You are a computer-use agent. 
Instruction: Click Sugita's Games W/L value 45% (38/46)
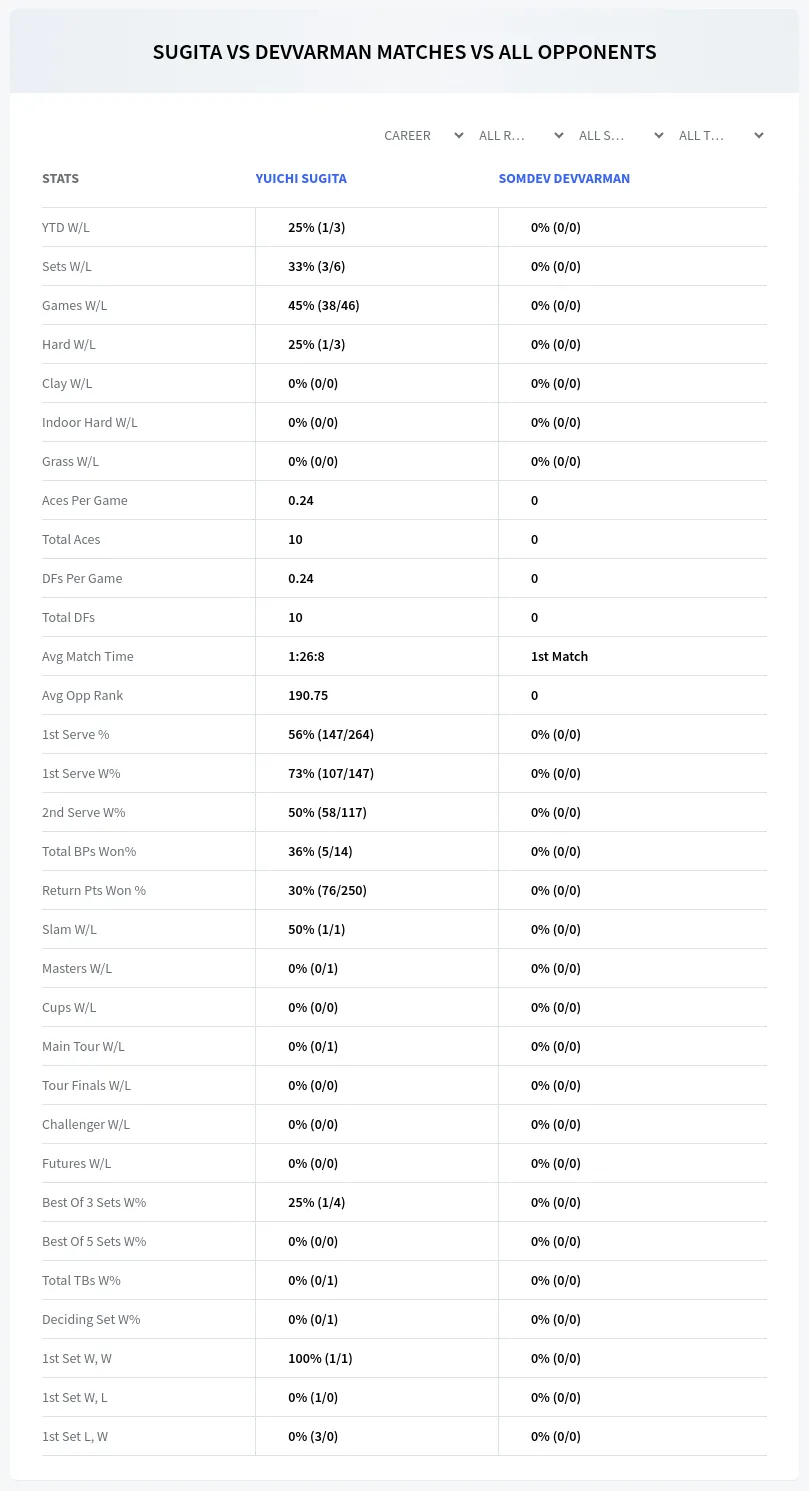pyautogui.click(x=324, y=305)
